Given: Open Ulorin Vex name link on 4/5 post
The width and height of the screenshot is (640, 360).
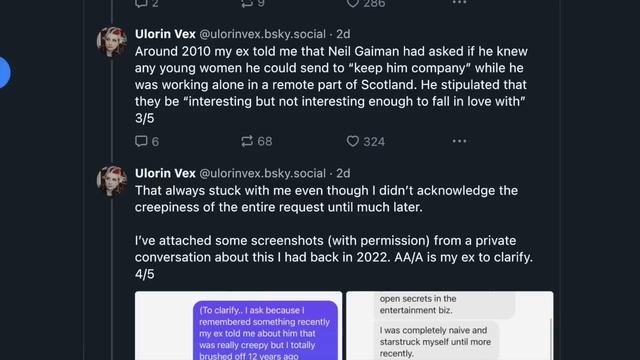Looking at the screenshot, I should [x=165, y=173].
